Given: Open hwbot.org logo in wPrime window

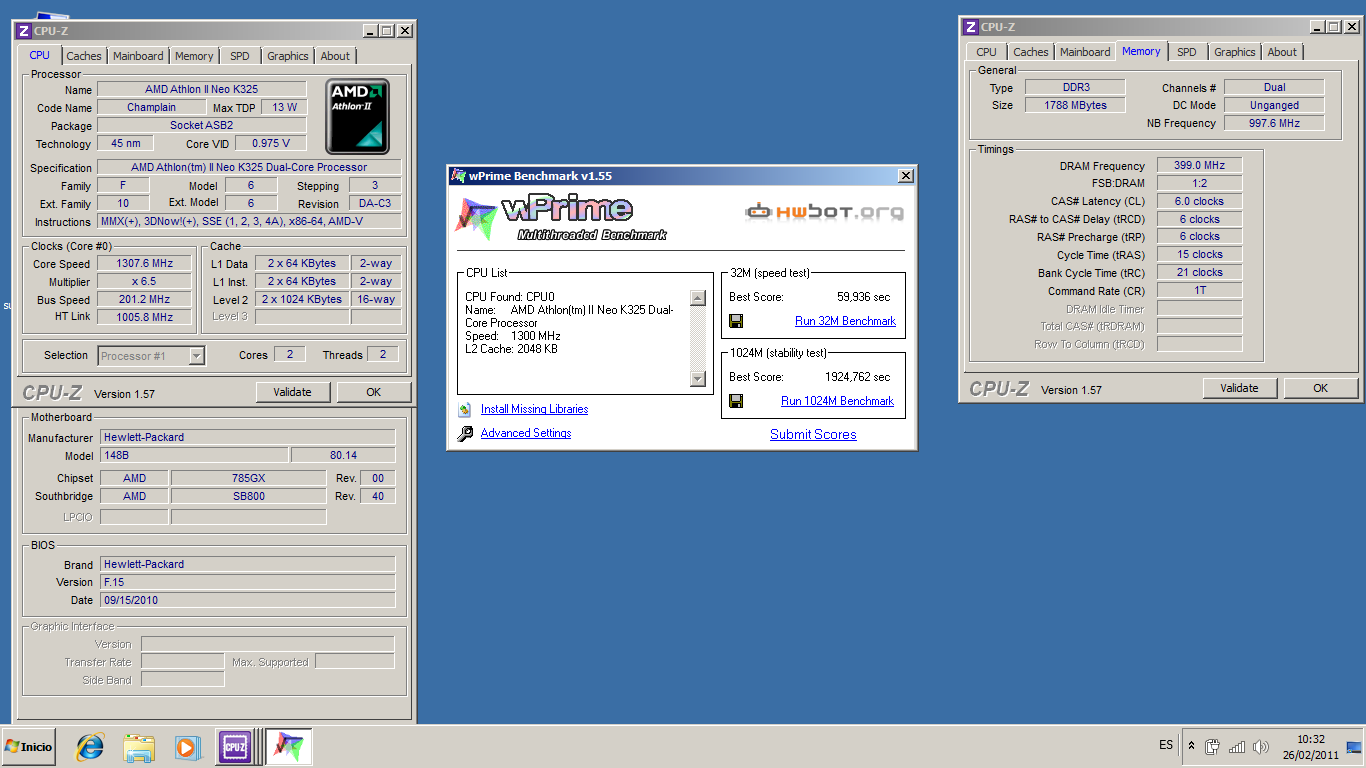Looking at the screenshot, I should pyautogui.click(x=825, y=211).
